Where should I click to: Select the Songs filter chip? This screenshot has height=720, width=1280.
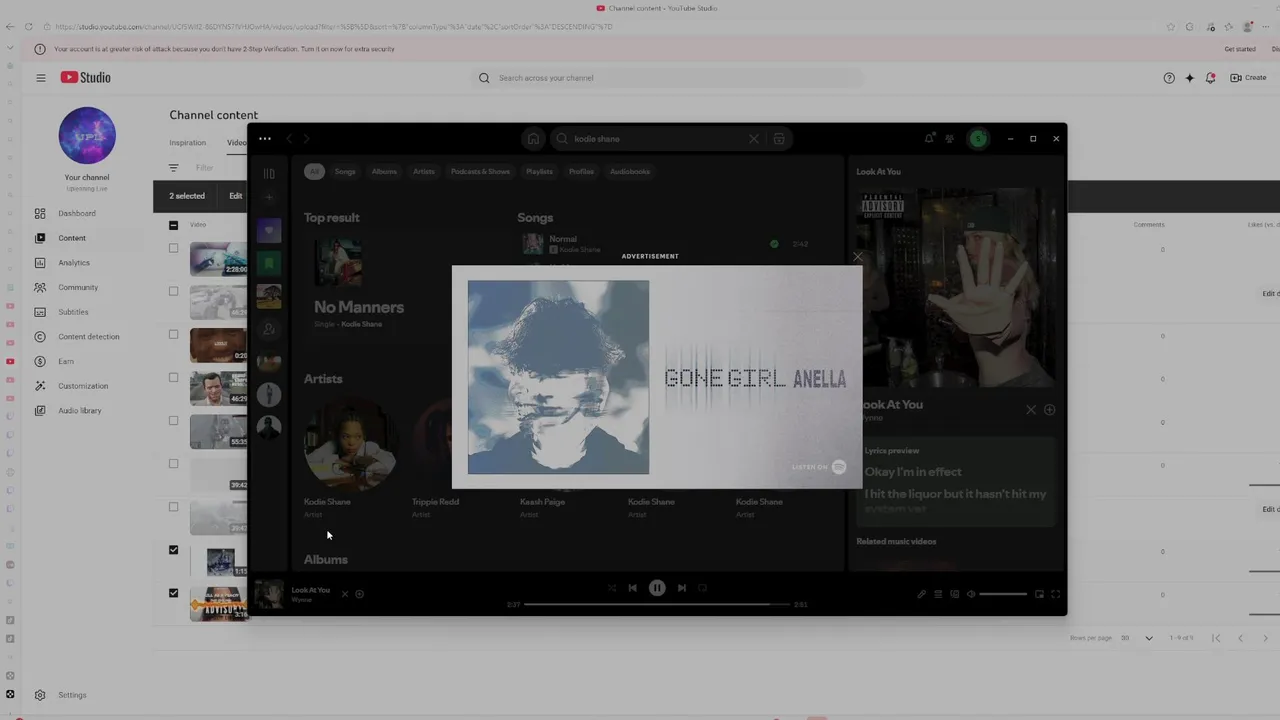point(345,171)
